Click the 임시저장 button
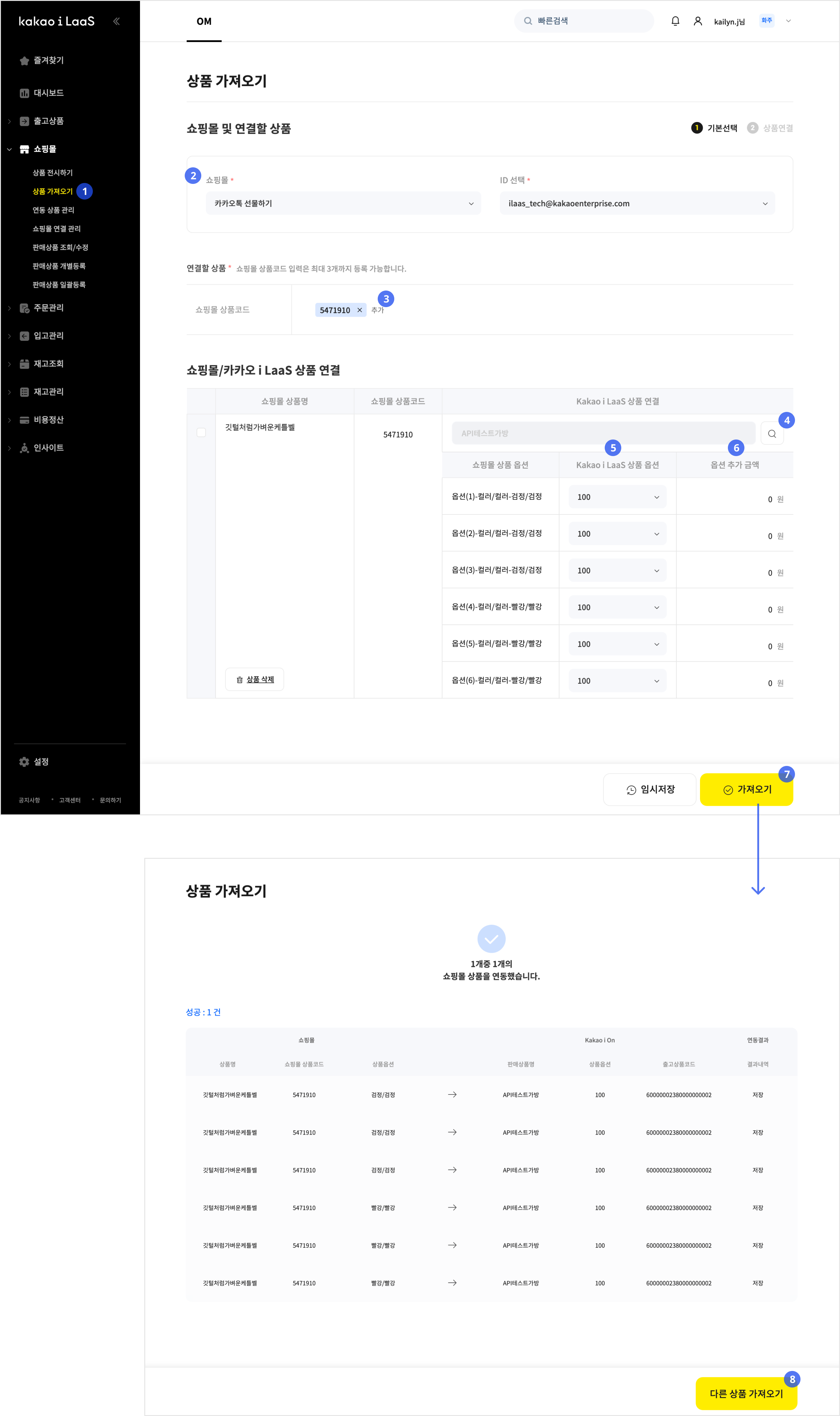This screenshot has width=840, height=1416. pyautogui.click(x=650, y=789)
